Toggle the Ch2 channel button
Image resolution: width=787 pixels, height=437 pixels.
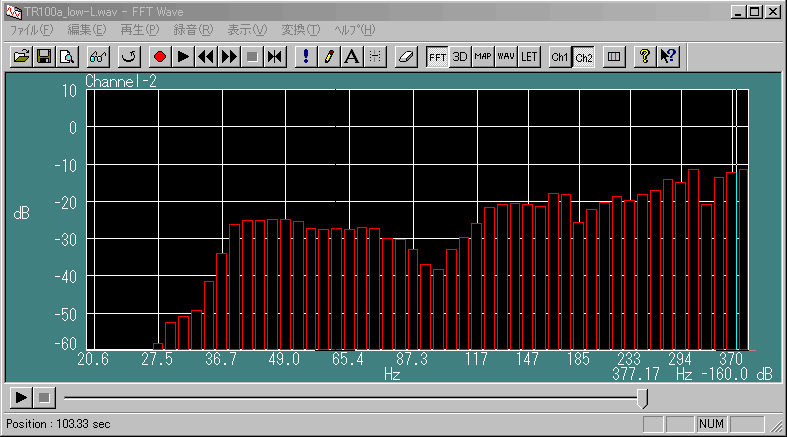[584, 57]
